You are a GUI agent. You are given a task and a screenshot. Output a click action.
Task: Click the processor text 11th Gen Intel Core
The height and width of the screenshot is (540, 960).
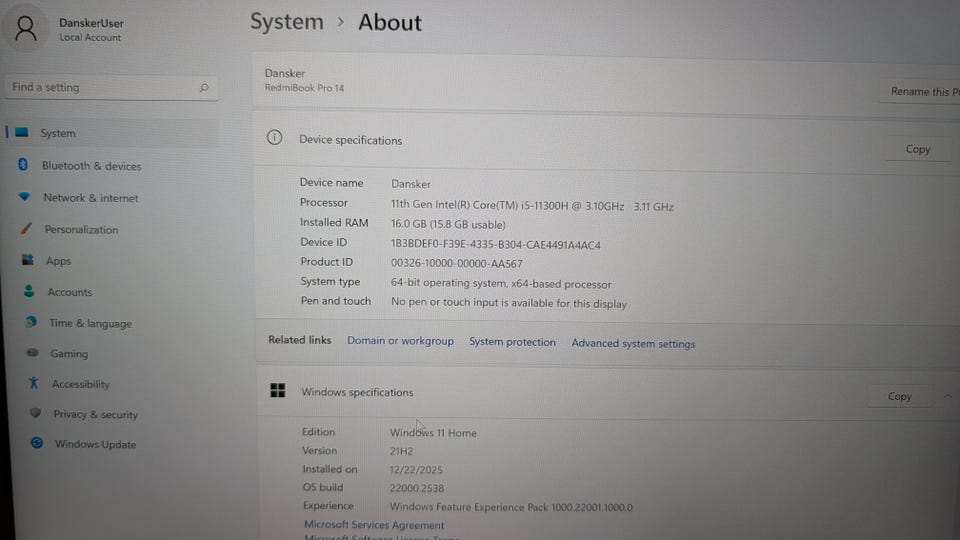(532, 206)
